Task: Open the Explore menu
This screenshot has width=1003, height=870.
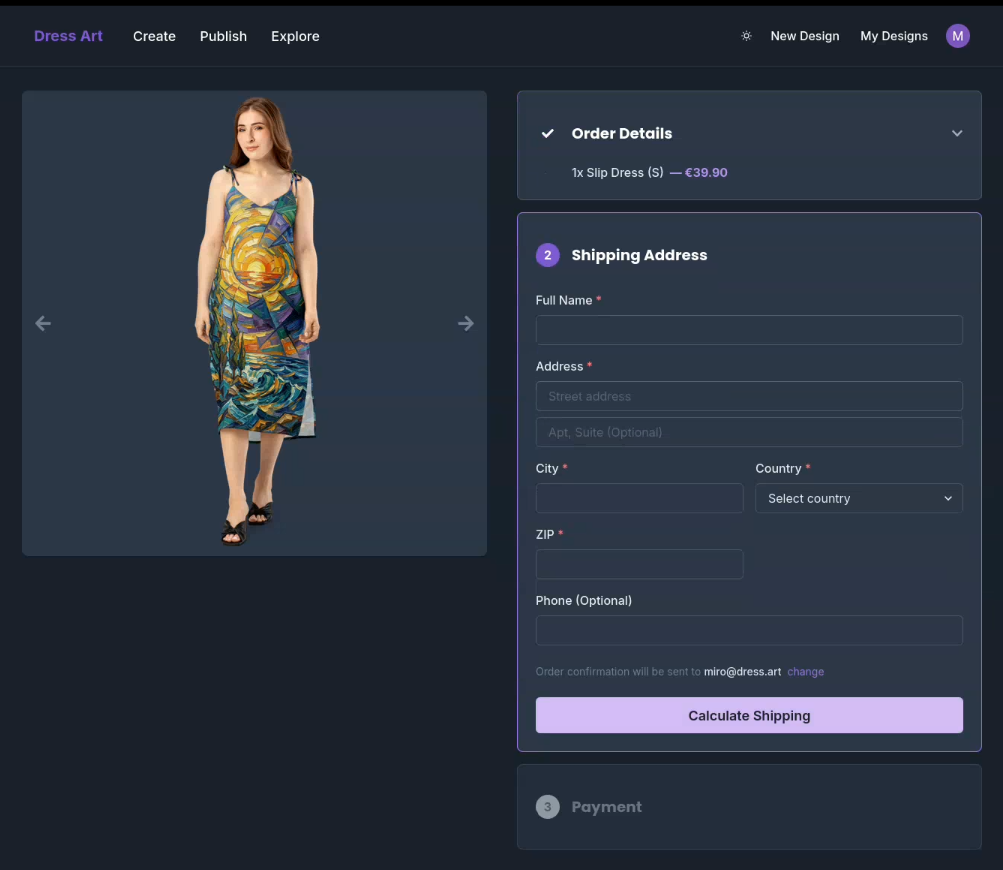Action: coord(294,36)
